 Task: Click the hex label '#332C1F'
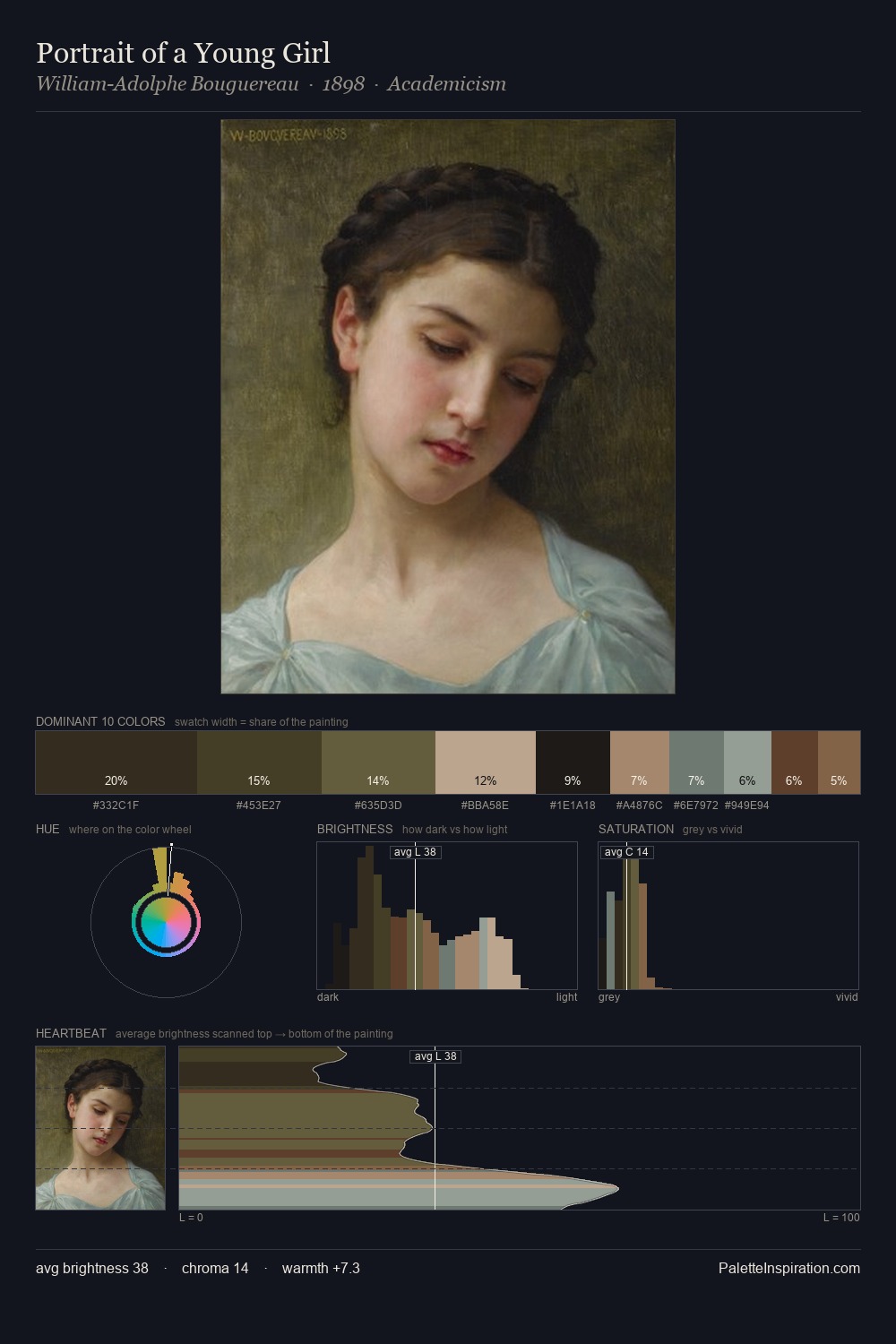pyautogui.click(x=116, y=805)
